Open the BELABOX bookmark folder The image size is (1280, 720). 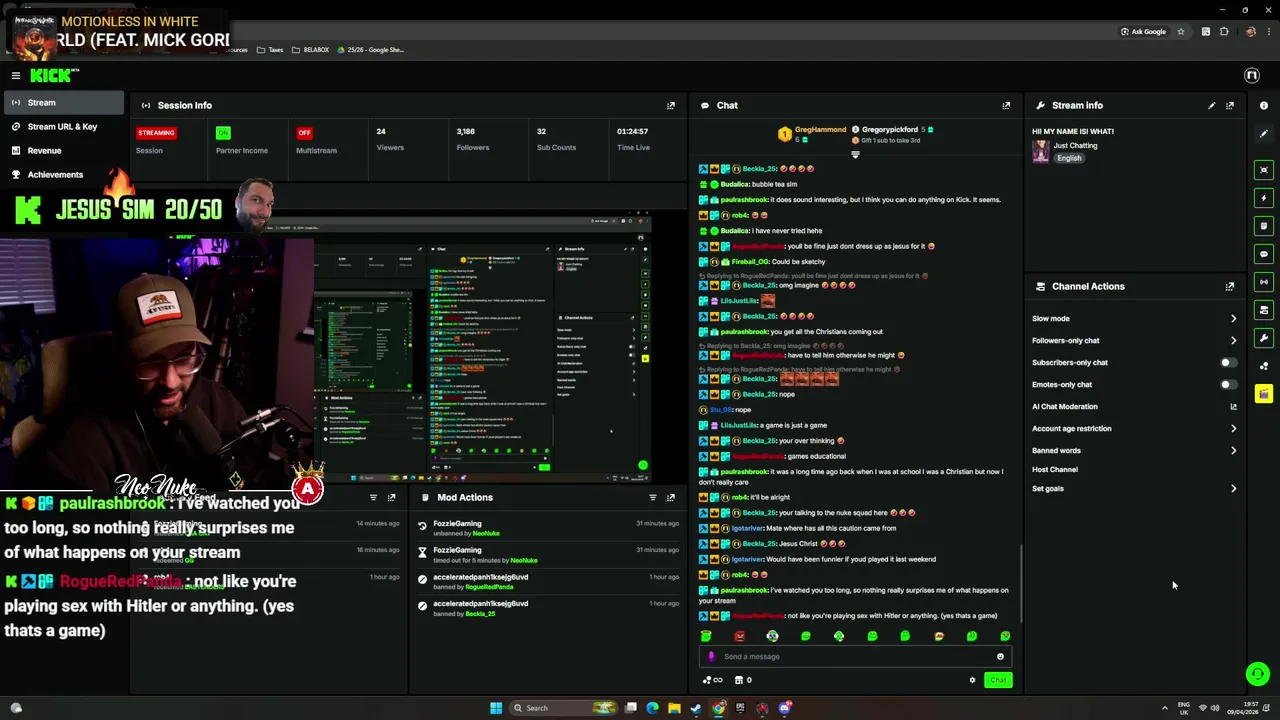tap(310, 50)
